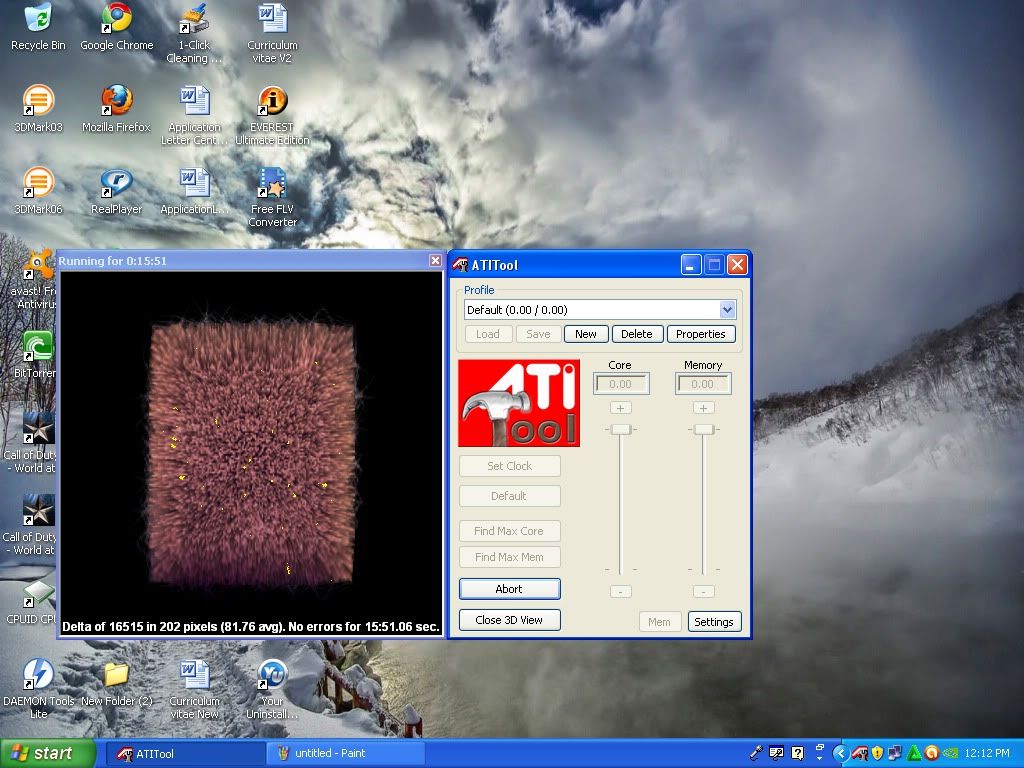
Task: Open the Application Letter Cent document
Action: [194, 115]
